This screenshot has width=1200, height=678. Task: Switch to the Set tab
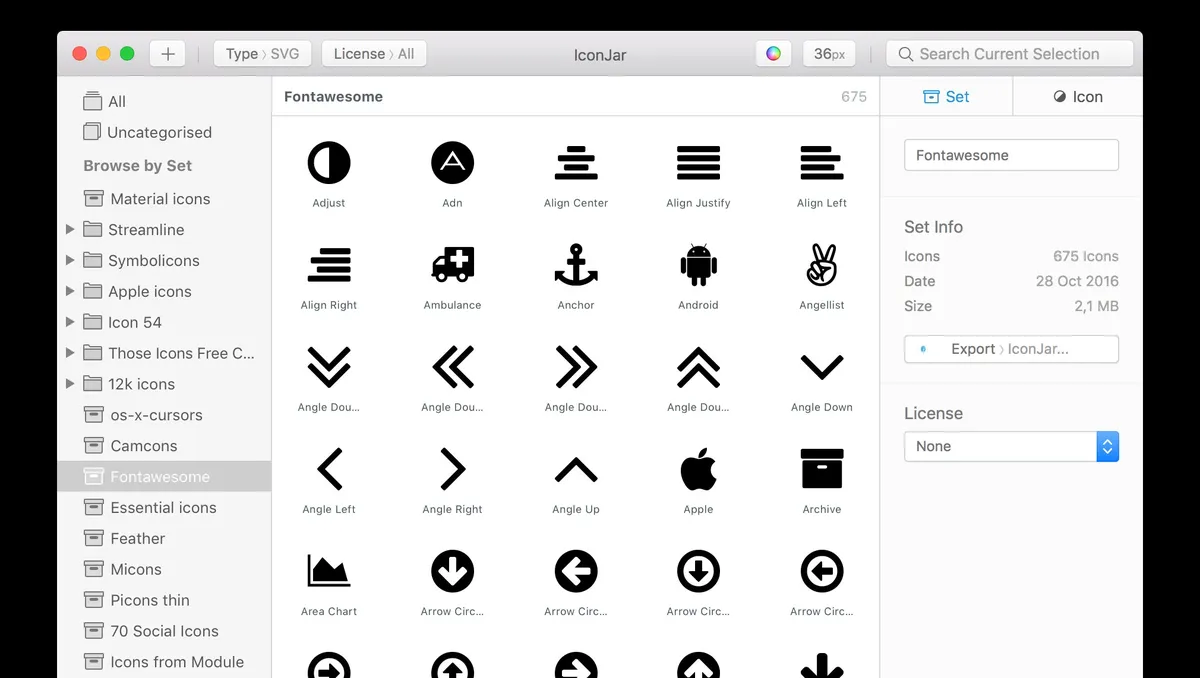[x=946, y=97]
